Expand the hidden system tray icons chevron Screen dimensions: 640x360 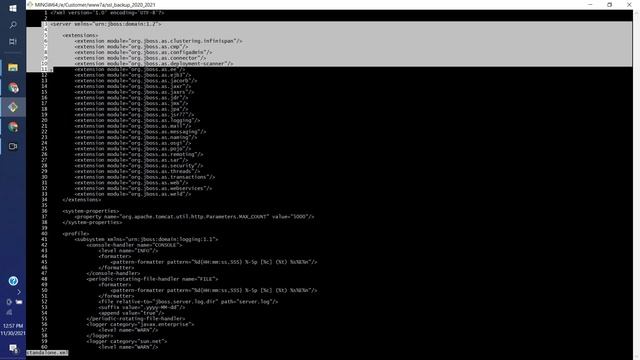coord(19,292)
